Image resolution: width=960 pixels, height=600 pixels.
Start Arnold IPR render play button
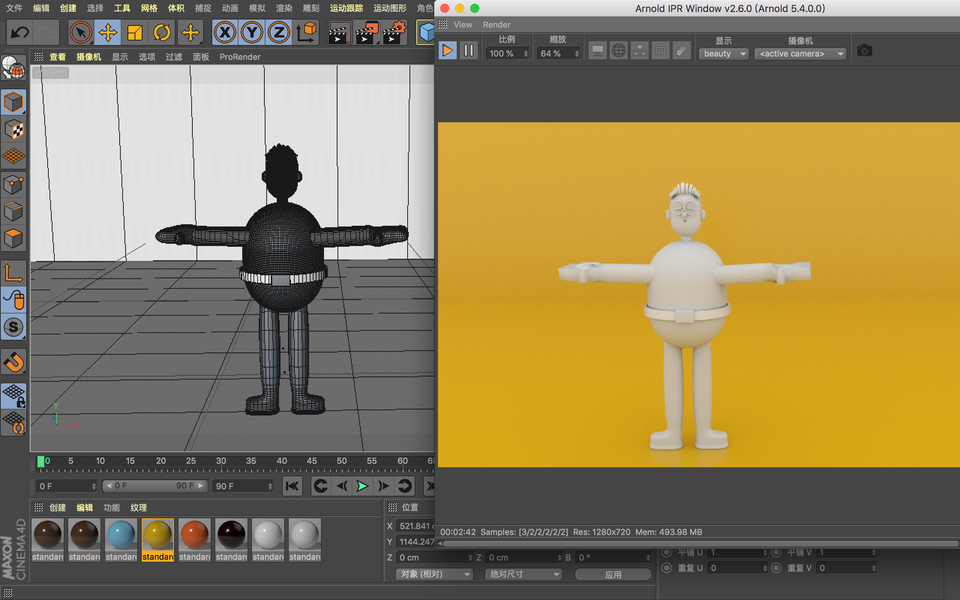[x=448, y=50]
